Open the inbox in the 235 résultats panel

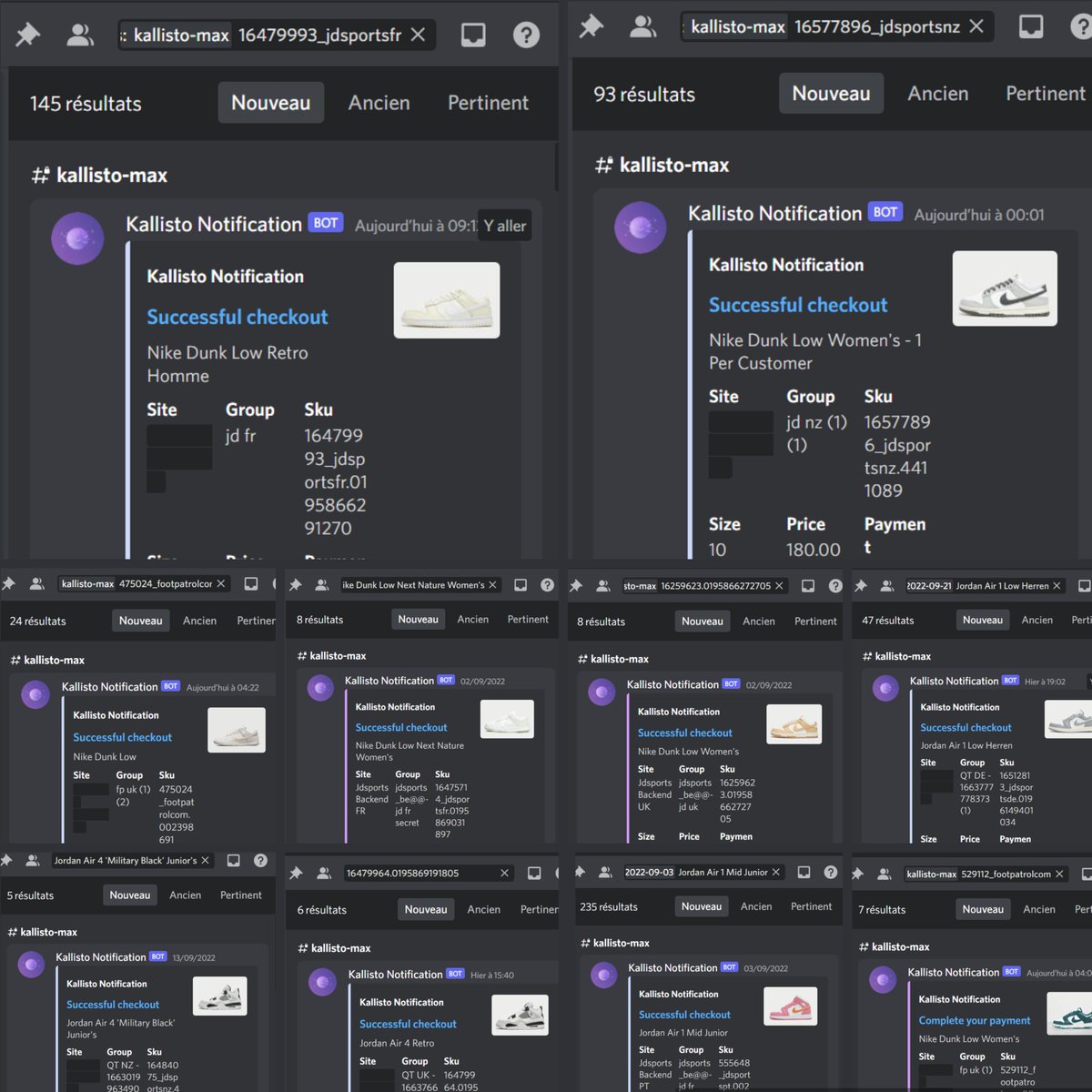point(804,872)
